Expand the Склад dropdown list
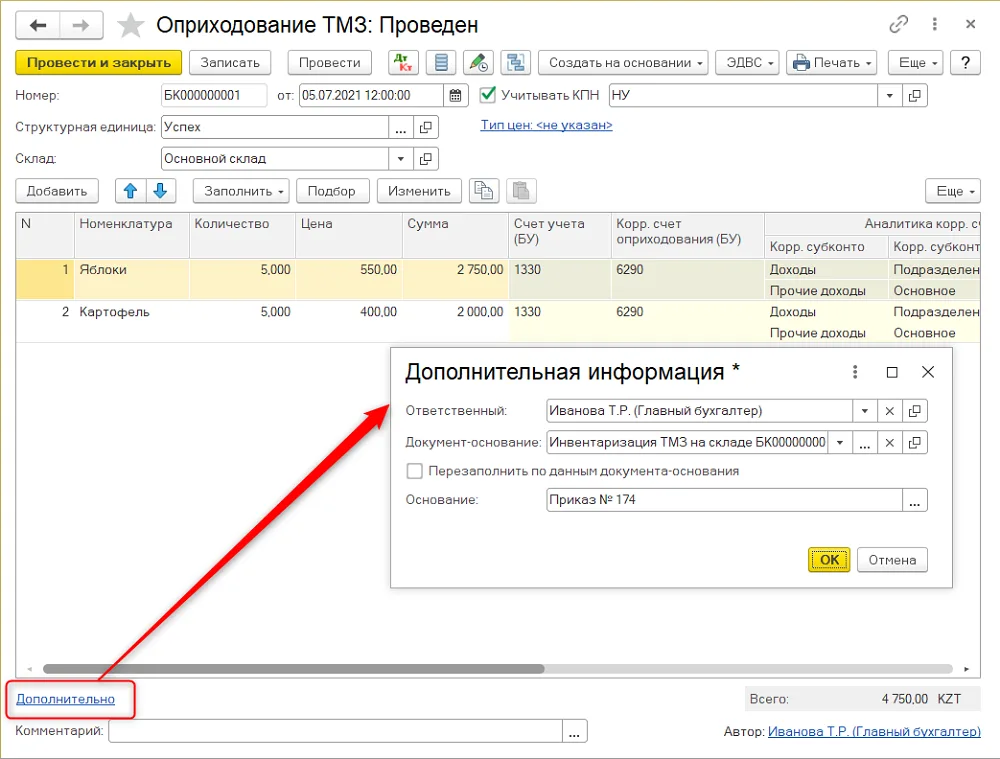1000x759 pixels. click(x=401, y=159)
